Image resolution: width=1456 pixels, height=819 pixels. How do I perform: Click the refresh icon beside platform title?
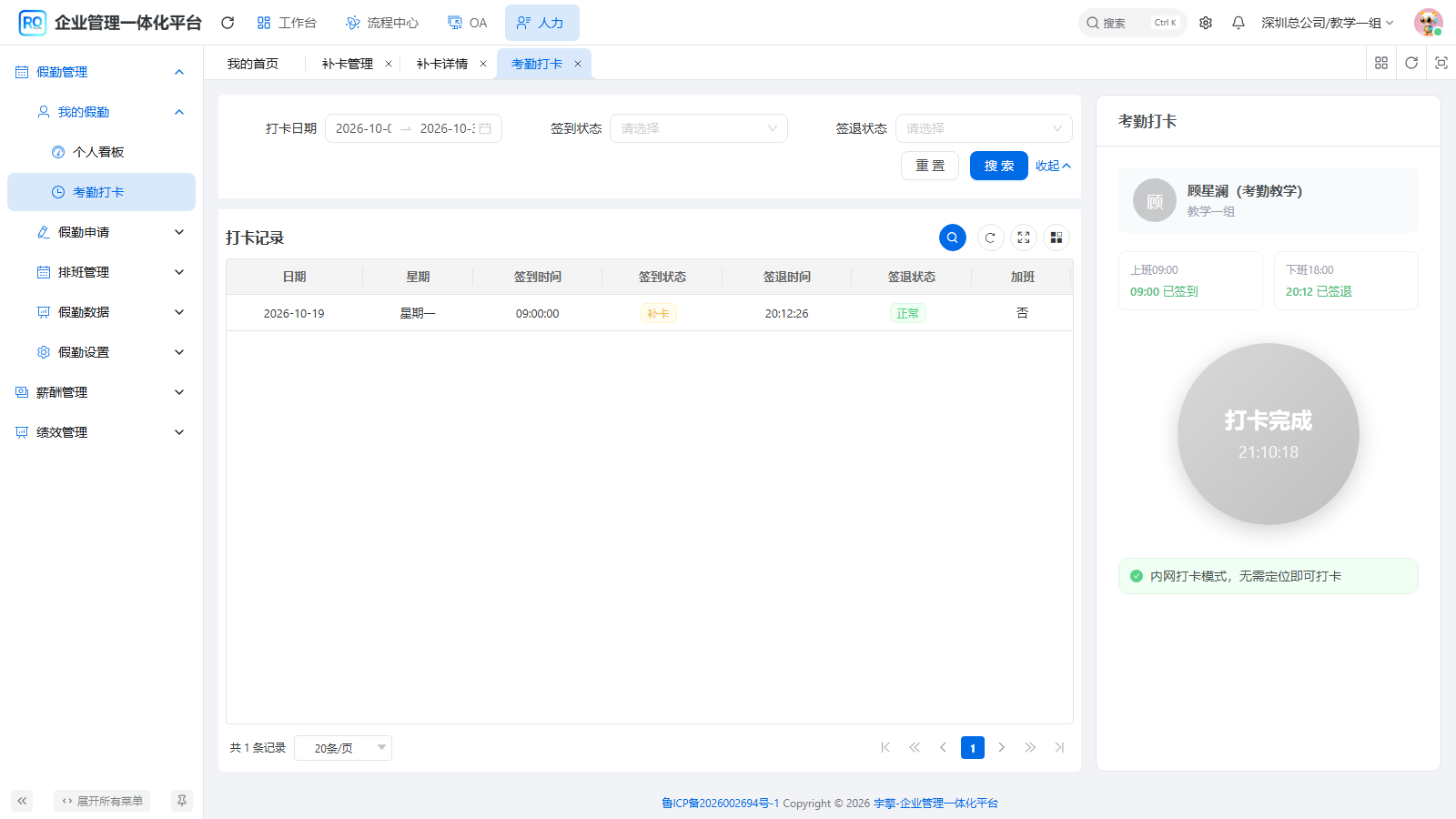[227, 23]
